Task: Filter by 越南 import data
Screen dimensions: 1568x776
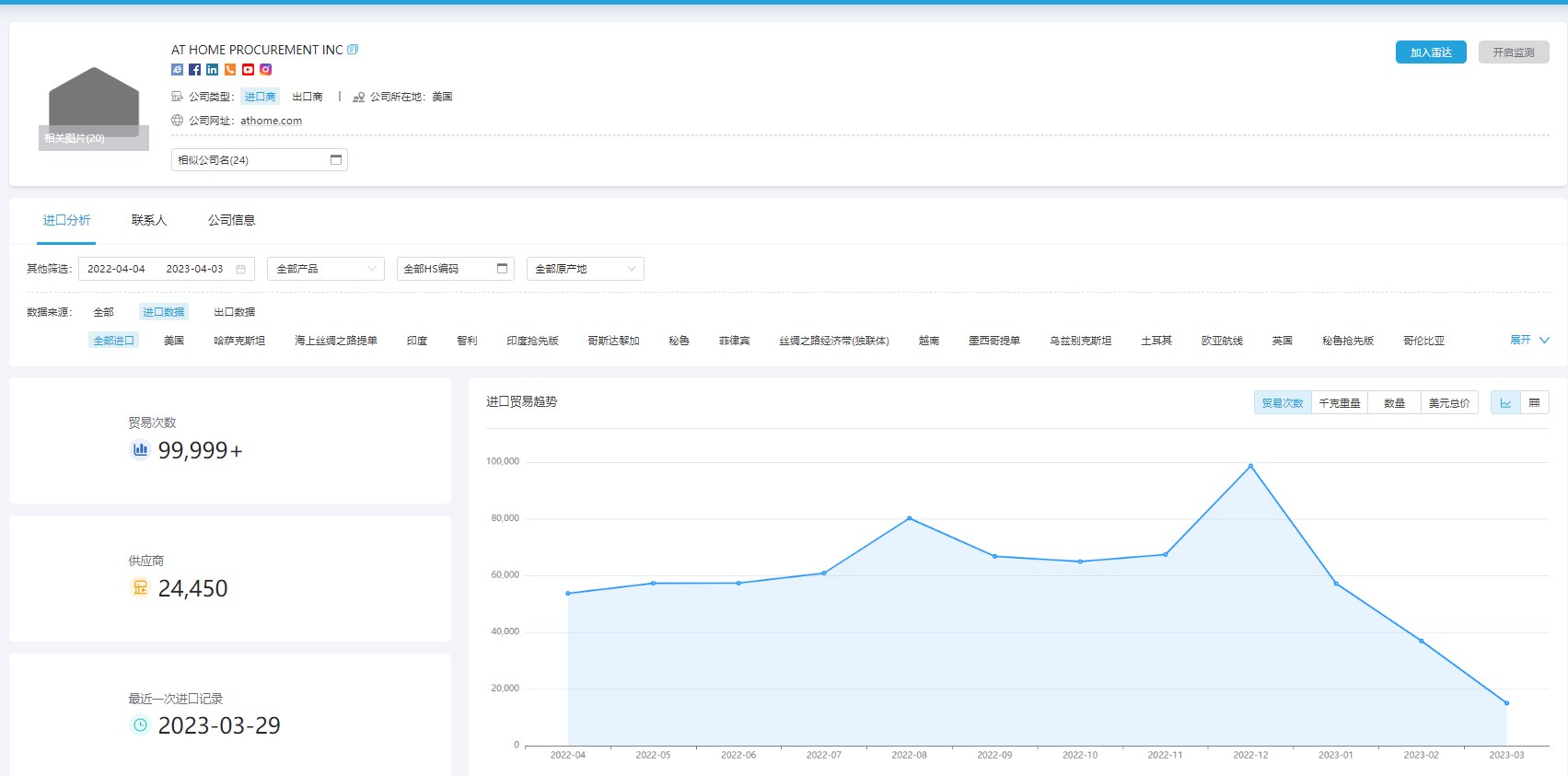Action: pos(929,341)
